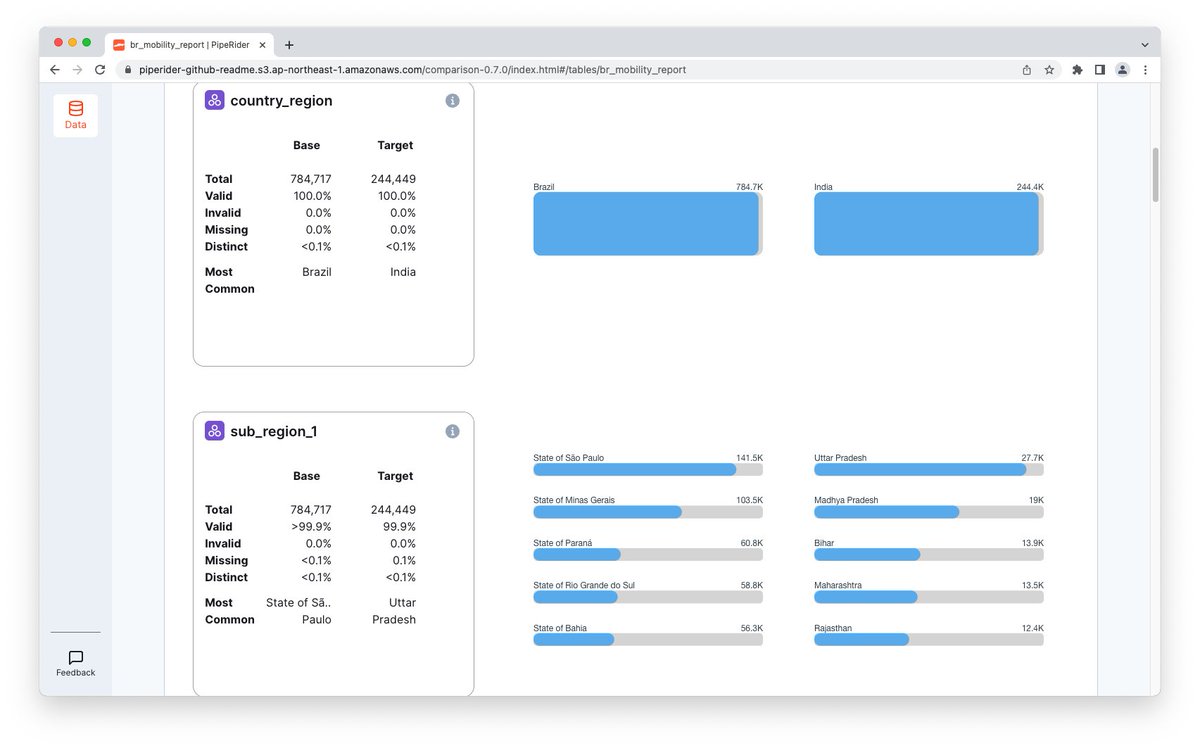1200x748 pixels.
Task: Click the 'State of Paraná' bar label
Action: click(x=563, y=543)
